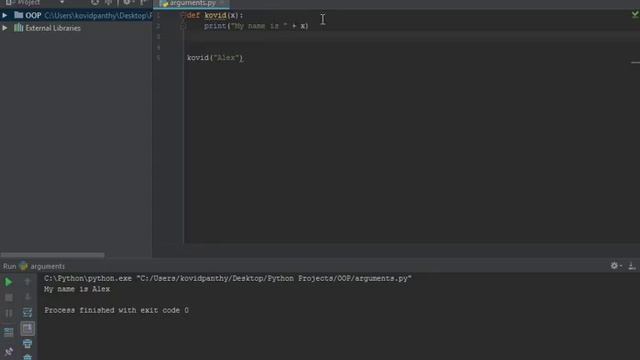Click the horizontal scrollbar in Project panel
This screenshot has height=360, width=640.
click(x=52, y=255)
